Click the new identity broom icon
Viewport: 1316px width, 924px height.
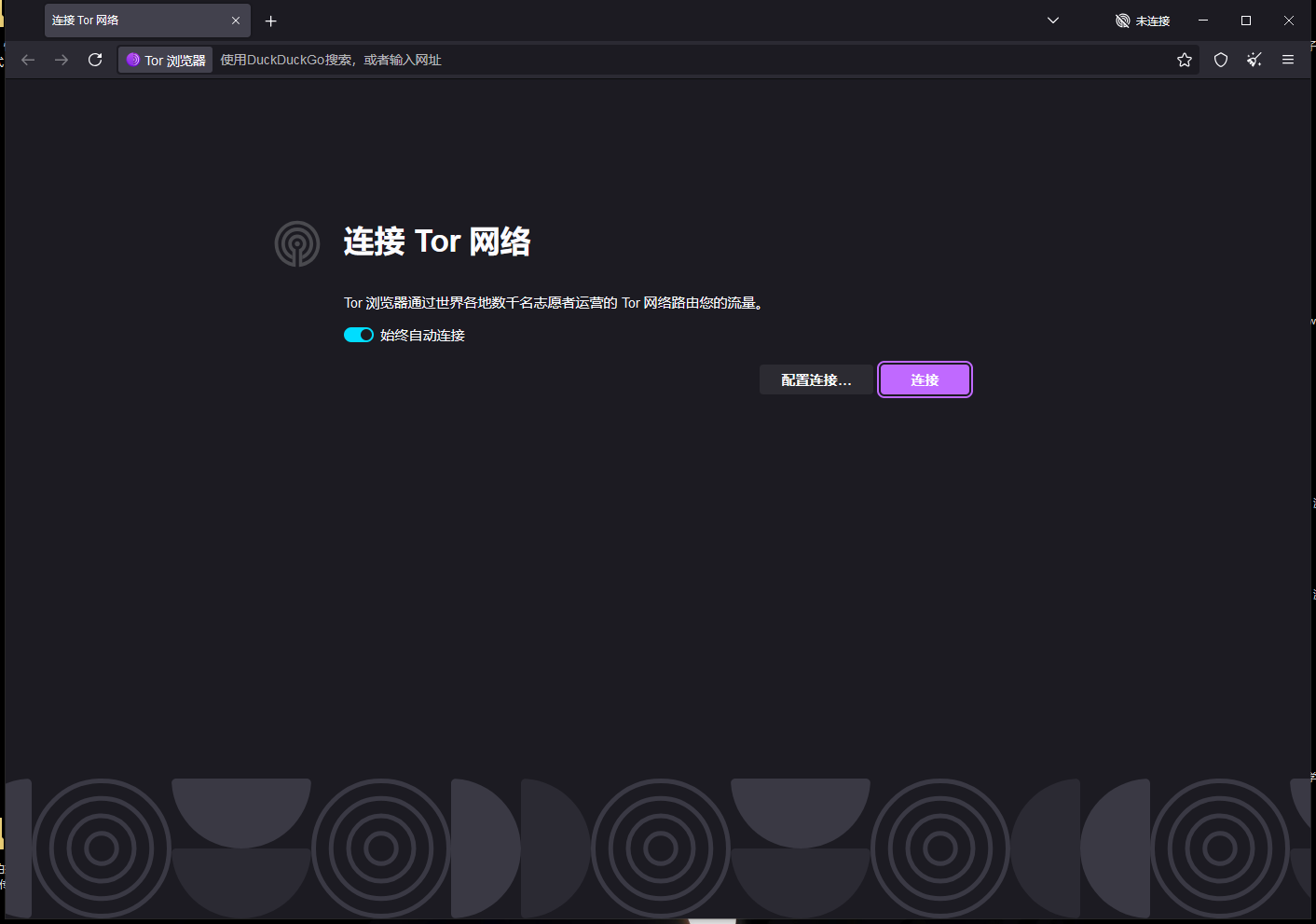pyautogui.click(x=1254, y=60)
